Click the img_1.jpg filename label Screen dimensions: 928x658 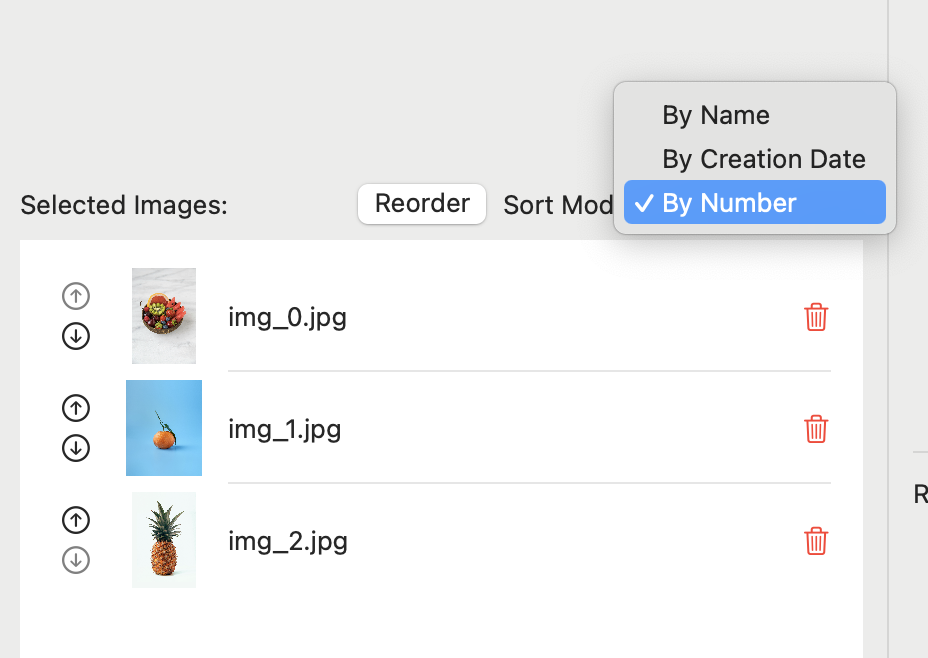click(x=285, y=430)
